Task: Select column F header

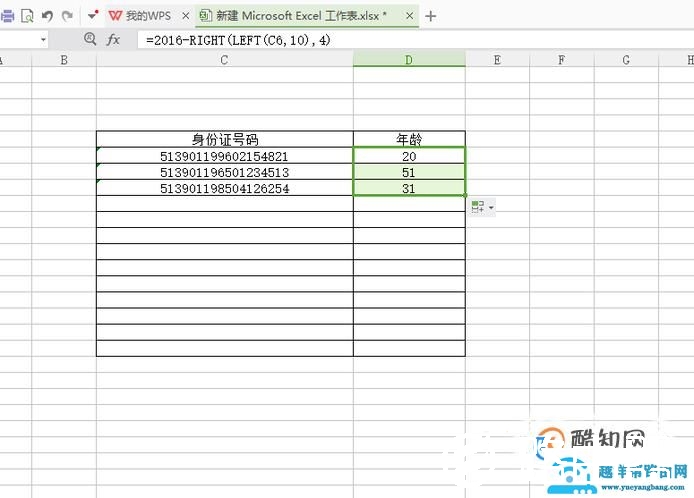Action: (x=562, y=60)
